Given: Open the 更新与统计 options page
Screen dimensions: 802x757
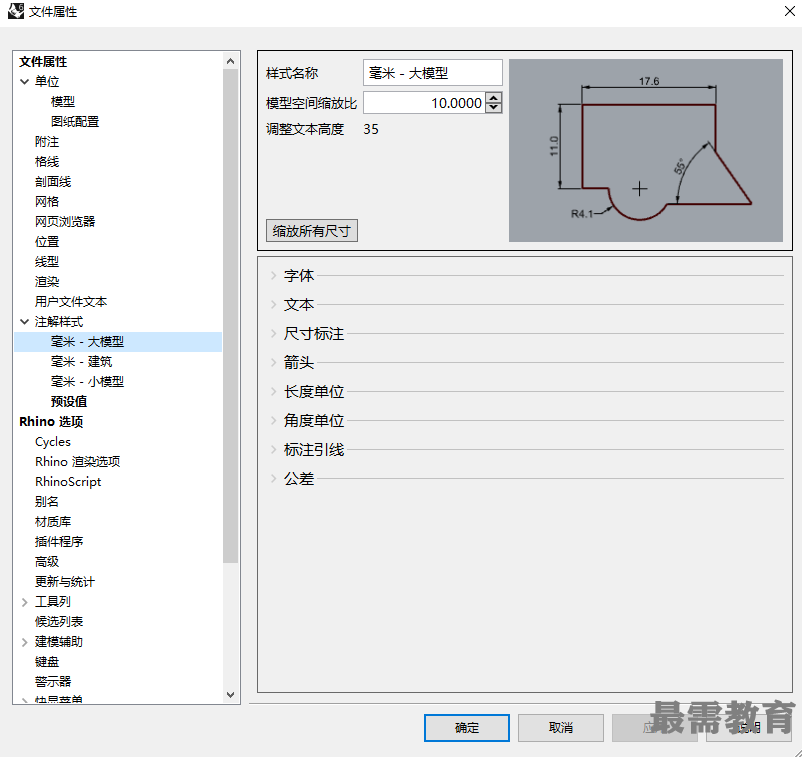Looking at the screenshot, I should click(65, 582).
